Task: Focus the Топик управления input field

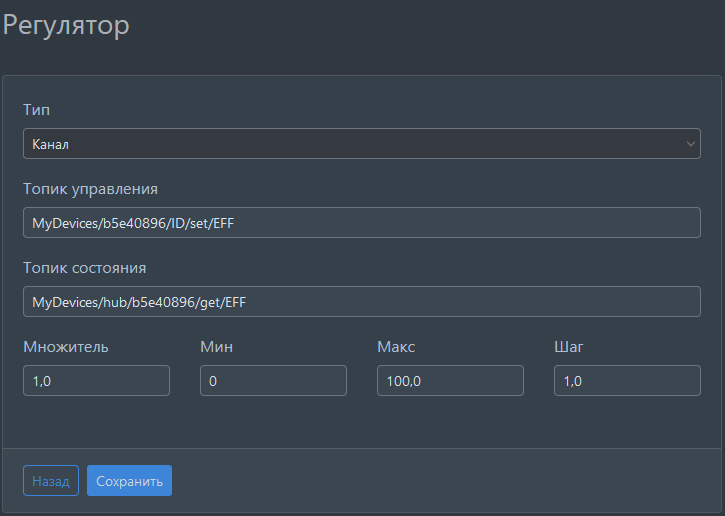Action: 361,223
